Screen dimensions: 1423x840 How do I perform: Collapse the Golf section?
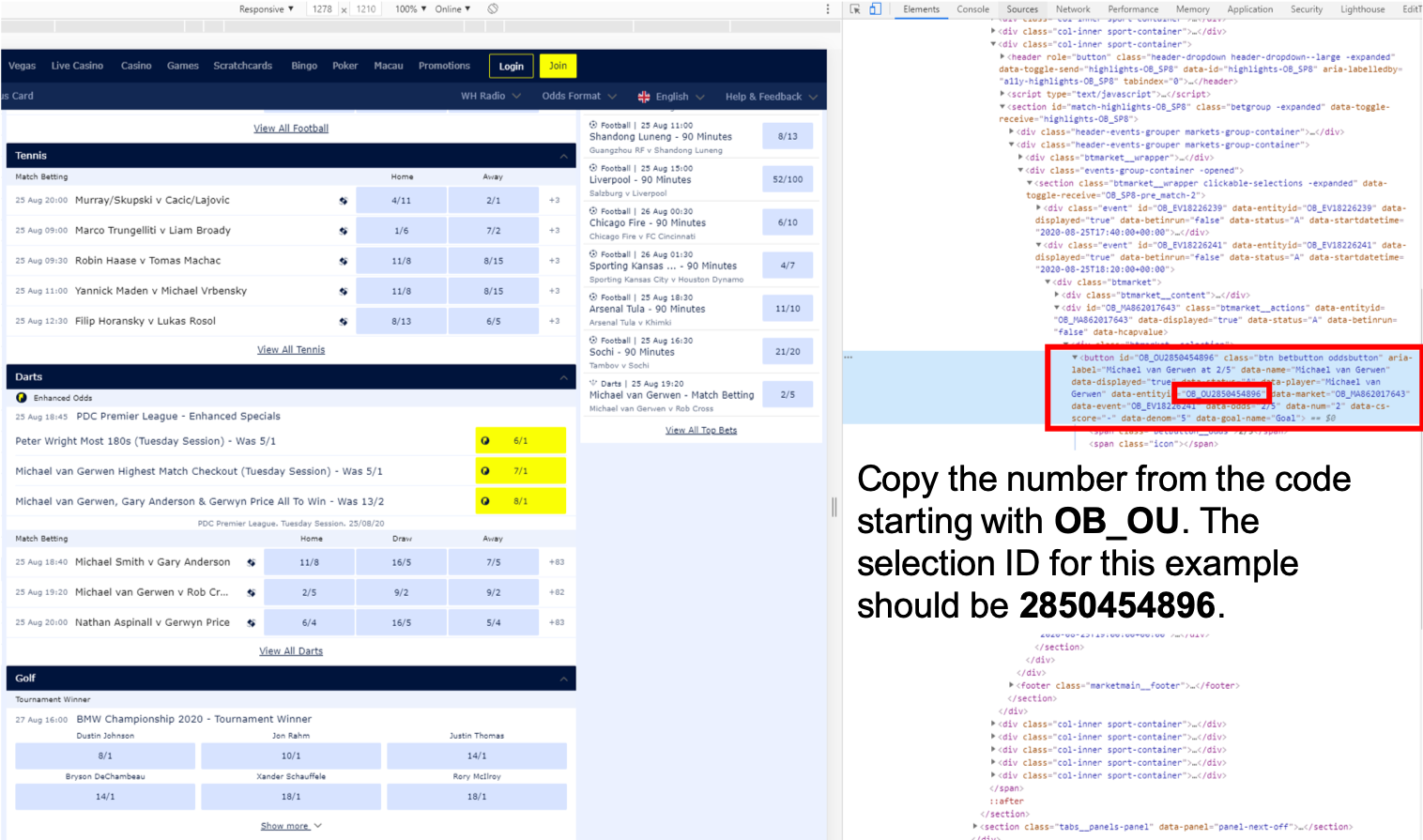pos(563,679)
